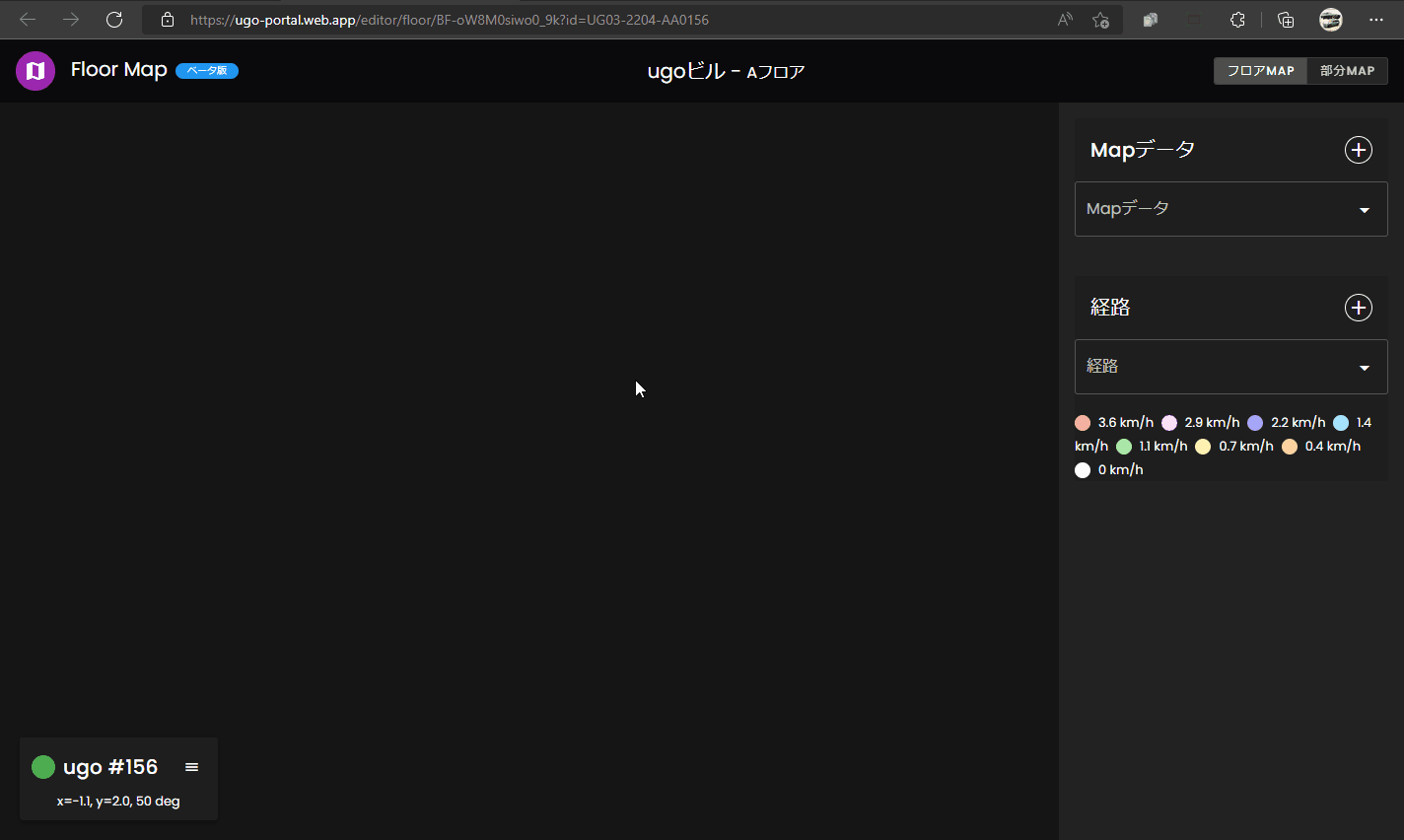Add new Map data via the plus icon

1358,149
